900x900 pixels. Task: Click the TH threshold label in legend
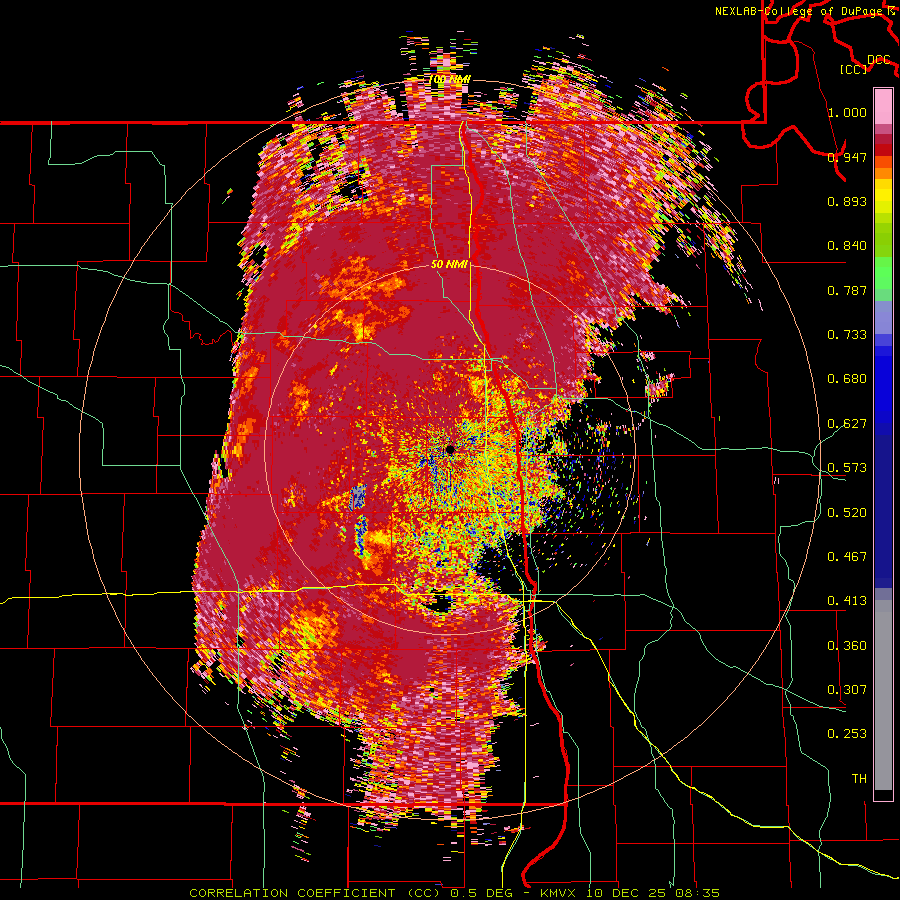tap(859, 779)
